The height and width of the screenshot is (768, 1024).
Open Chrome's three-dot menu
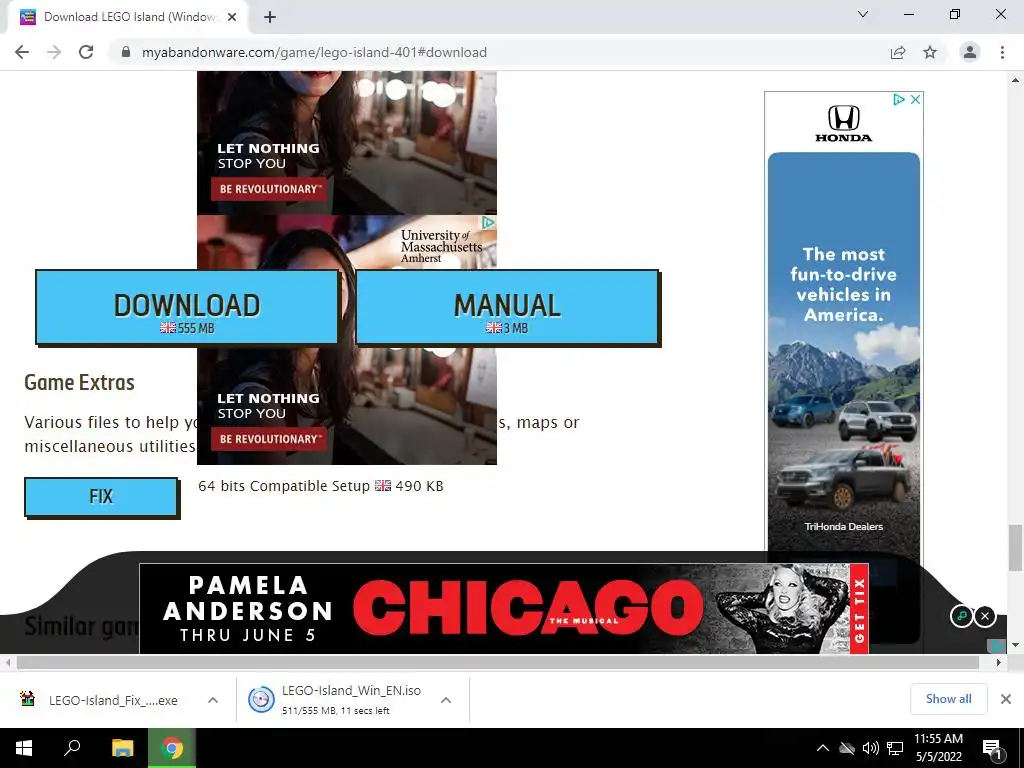tap(1002, 52)
